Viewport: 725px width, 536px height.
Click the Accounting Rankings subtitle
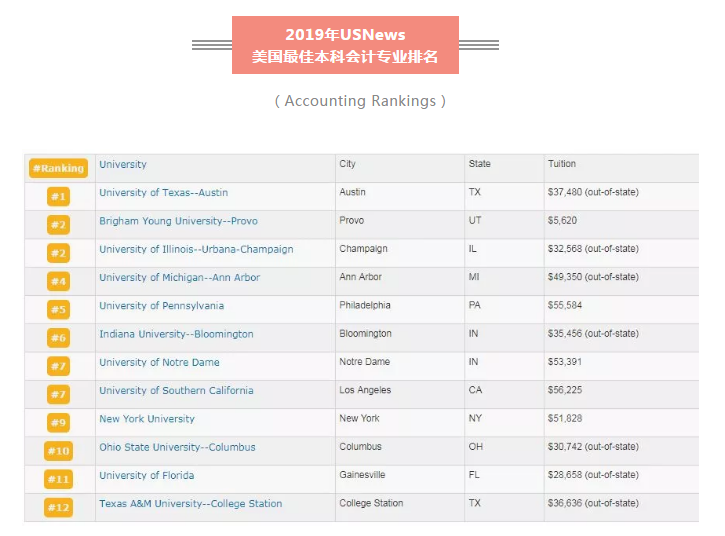coord(360,101)
